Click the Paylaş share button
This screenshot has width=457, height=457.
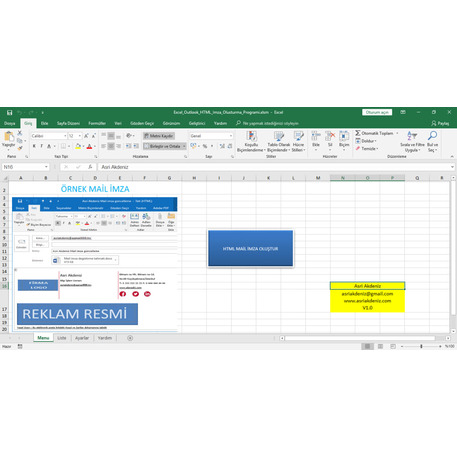coord(440,123)
